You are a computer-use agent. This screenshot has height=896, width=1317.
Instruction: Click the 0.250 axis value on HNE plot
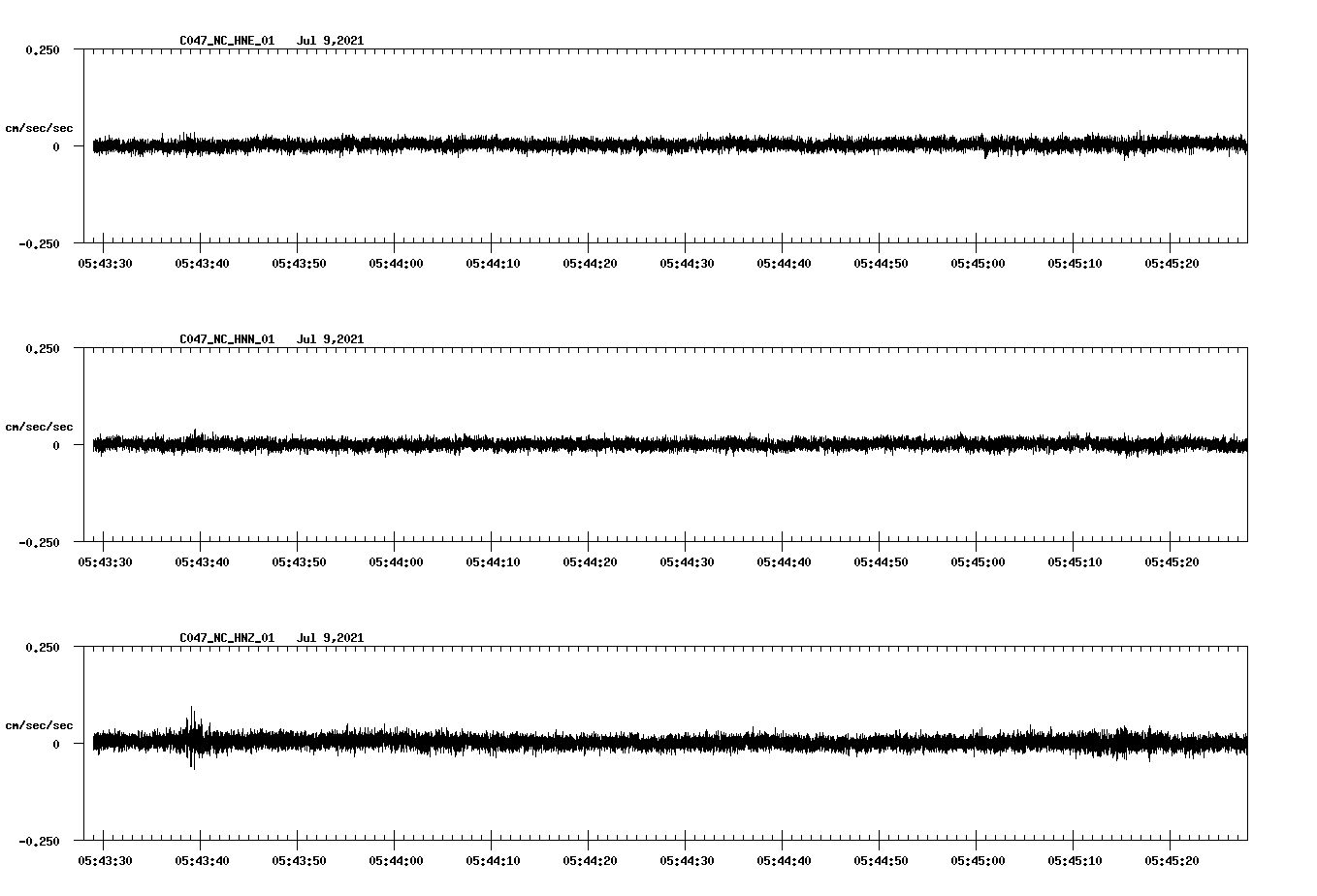click(43, 50)
